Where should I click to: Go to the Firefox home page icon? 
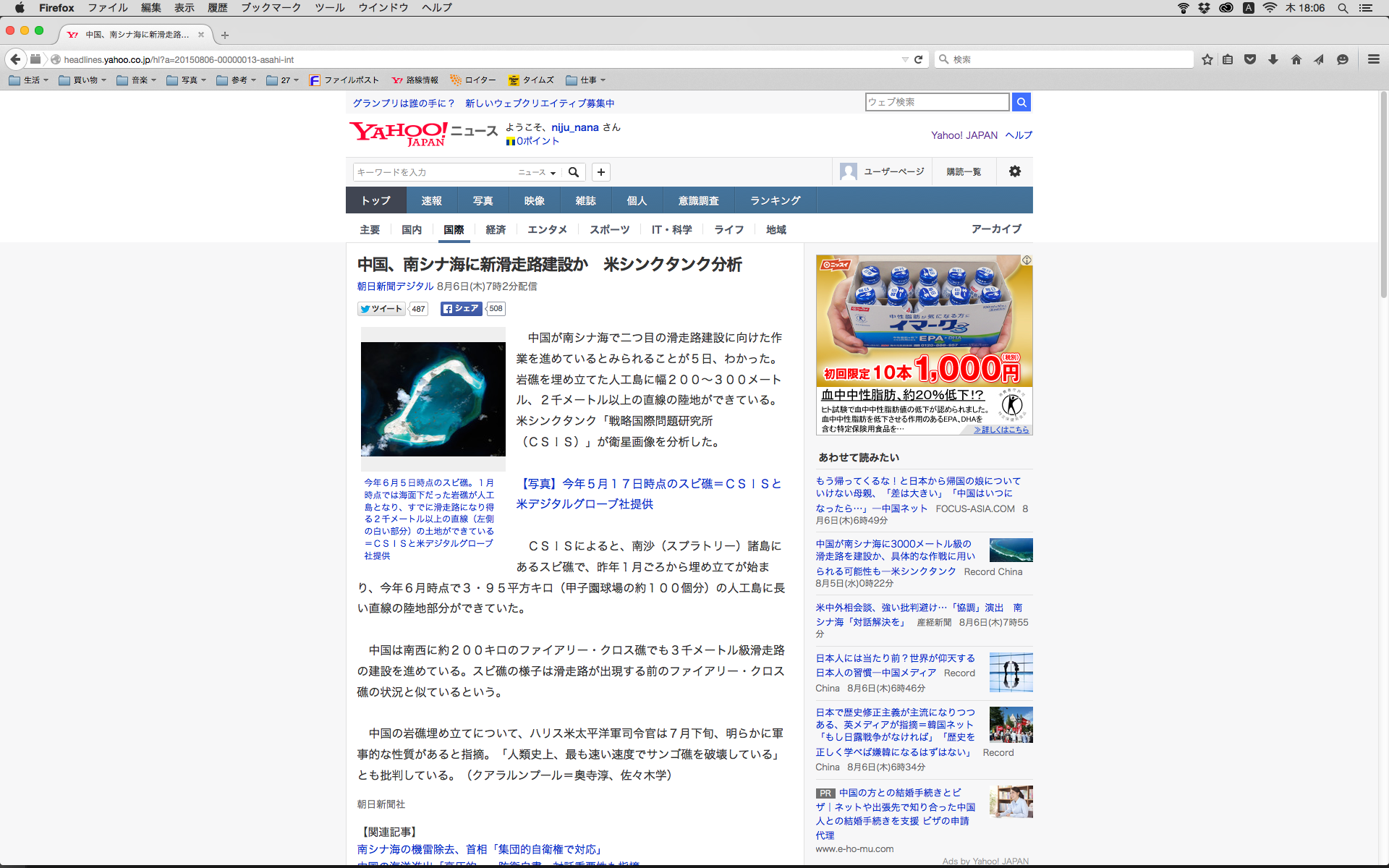point(1296,59)
